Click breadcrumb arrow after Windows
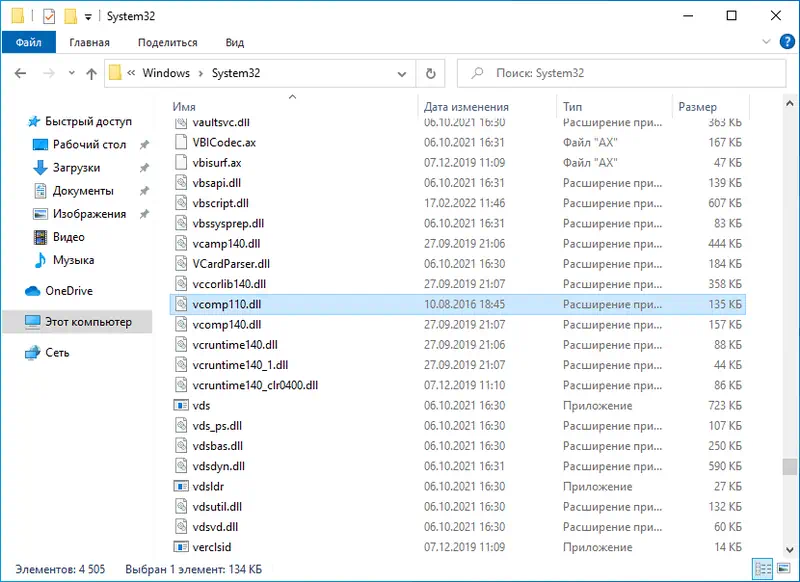 [201, 73]
